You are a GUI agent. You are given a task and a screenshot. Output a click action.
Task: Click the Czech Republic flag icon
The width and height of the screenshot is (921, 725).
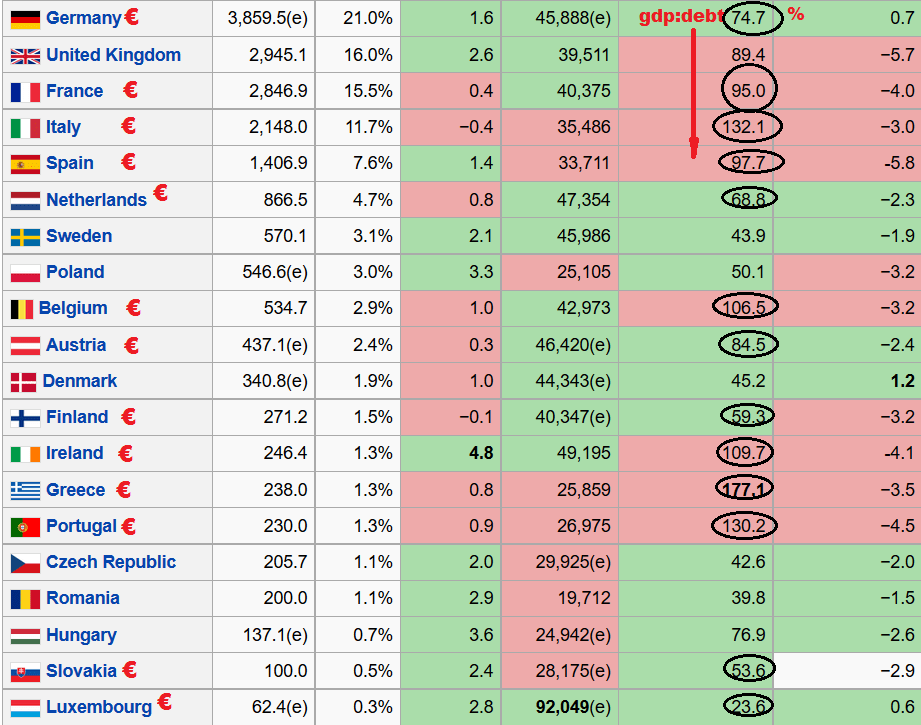25,563
